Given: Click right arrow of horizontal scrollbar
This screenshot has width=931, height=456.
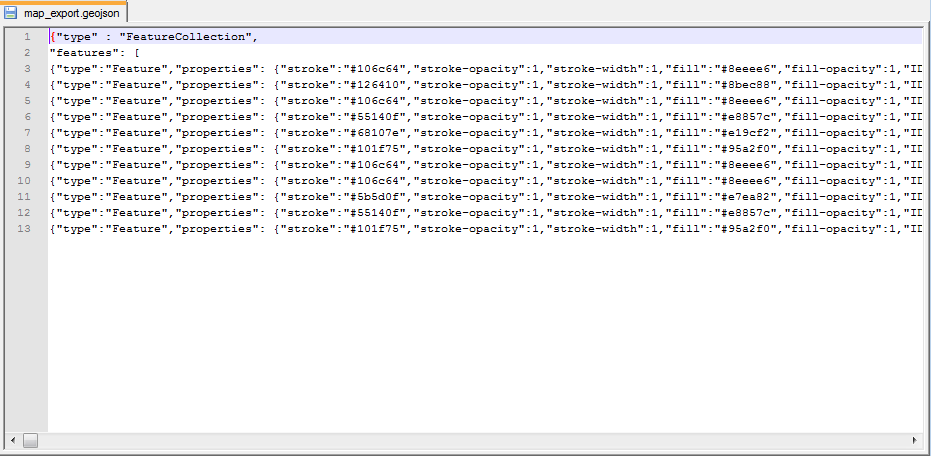Looking at the screenshot, I should [x=915, y=440].
